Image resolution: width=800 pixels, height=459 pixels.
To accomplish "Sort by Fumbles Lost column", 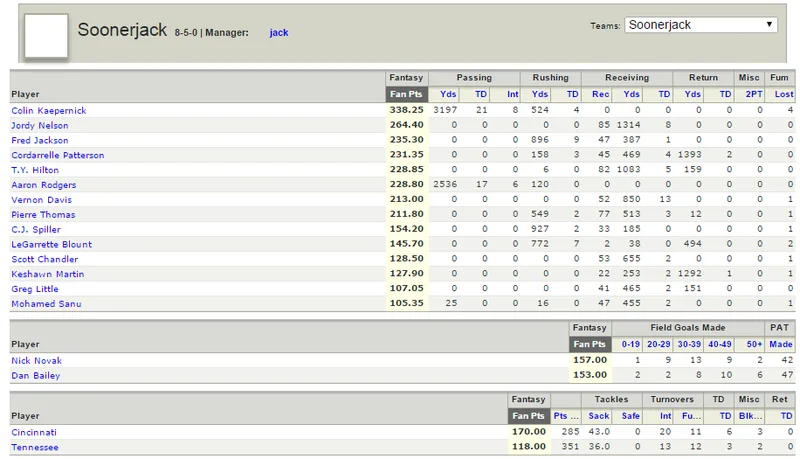I will coord(784,94).
